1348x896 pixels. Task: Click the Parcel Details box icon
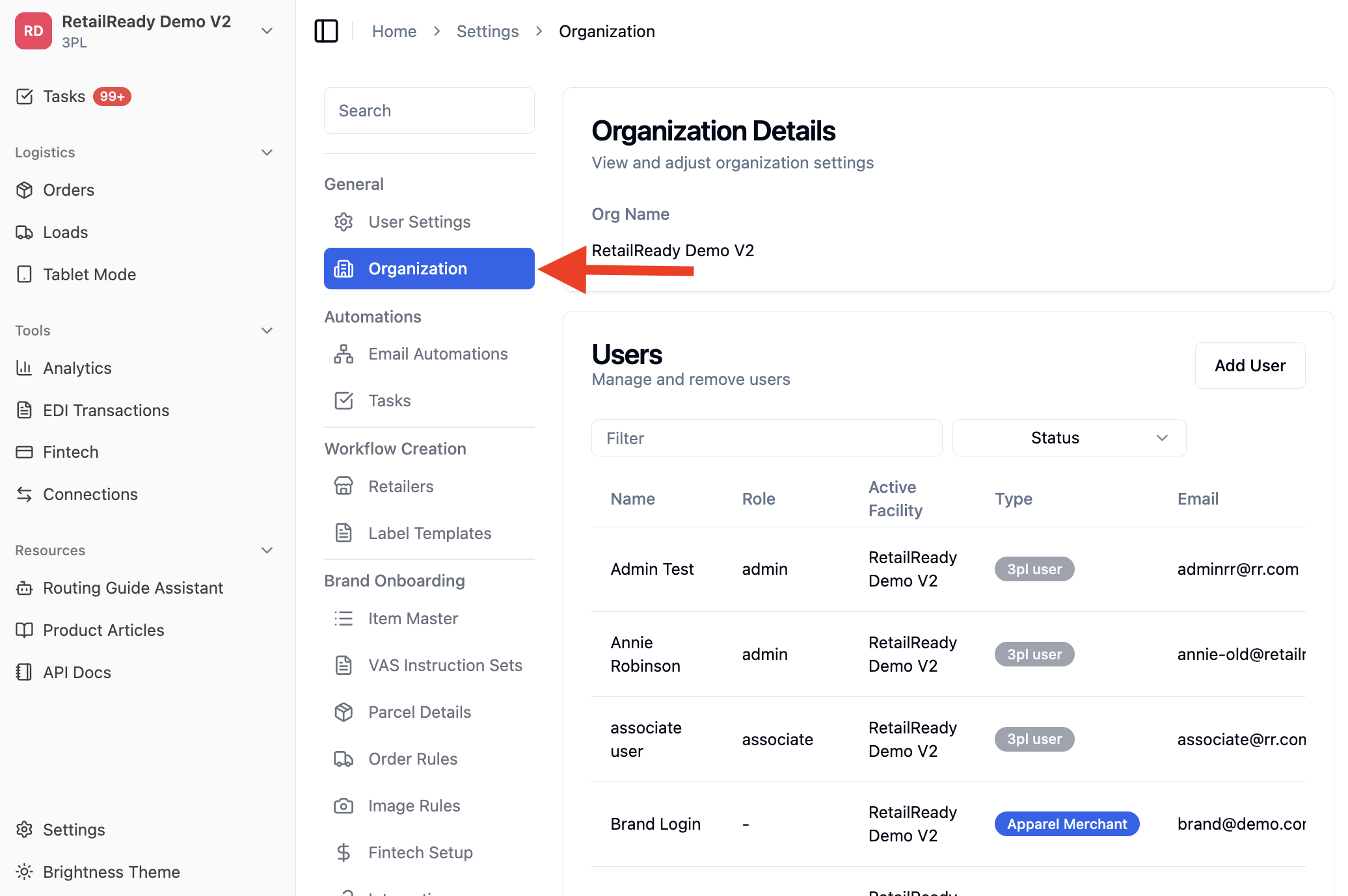pyautogui.click(x=344, y=712)
